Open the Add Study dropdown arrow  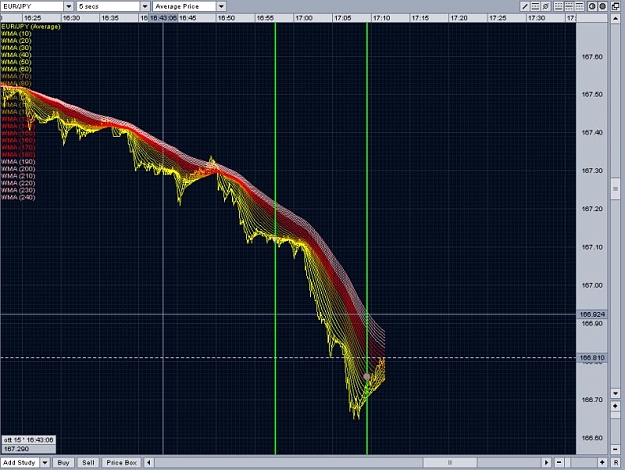click(x=45, y=462)
